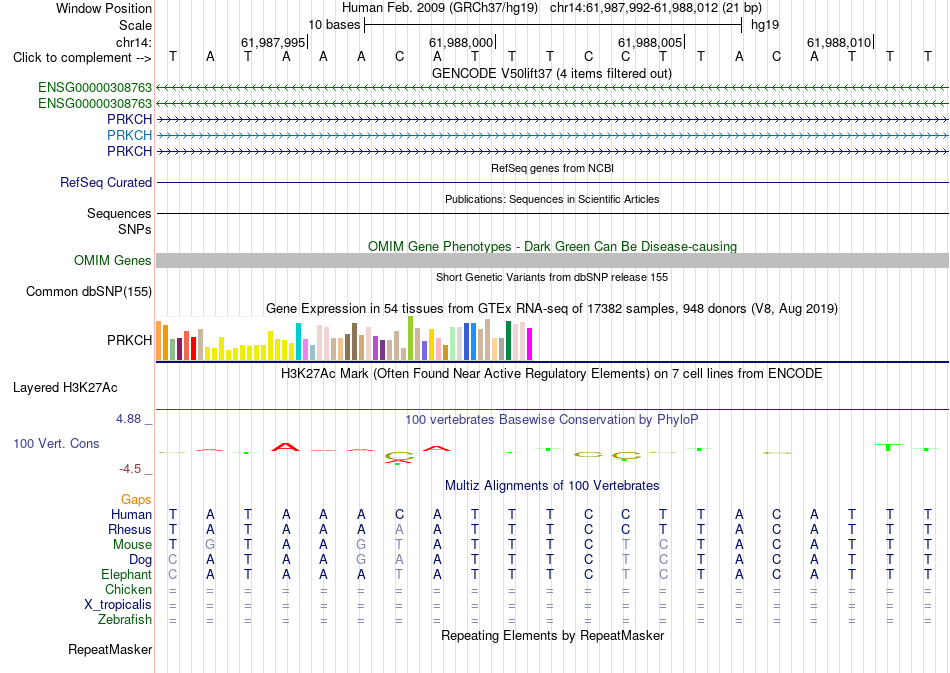
Task: Select the Dog alignment row label
Action: 140,560
